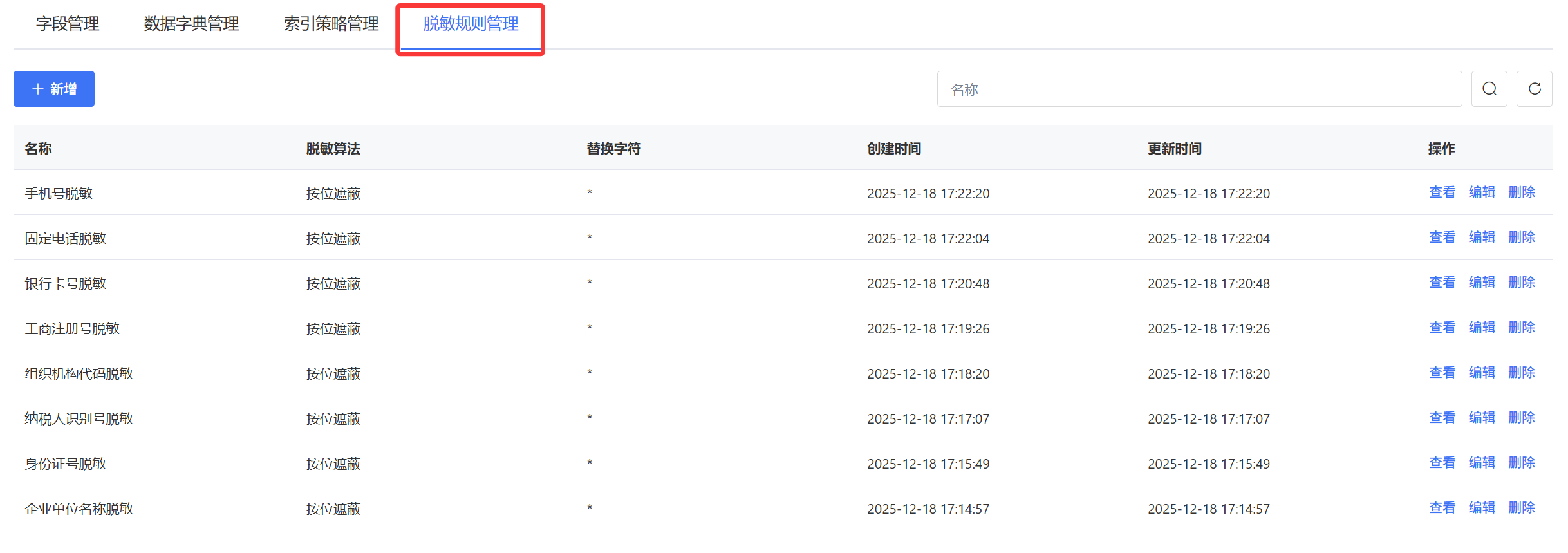
Task: Delete the 固定电话脱敏 rule
Action: 1522,238
